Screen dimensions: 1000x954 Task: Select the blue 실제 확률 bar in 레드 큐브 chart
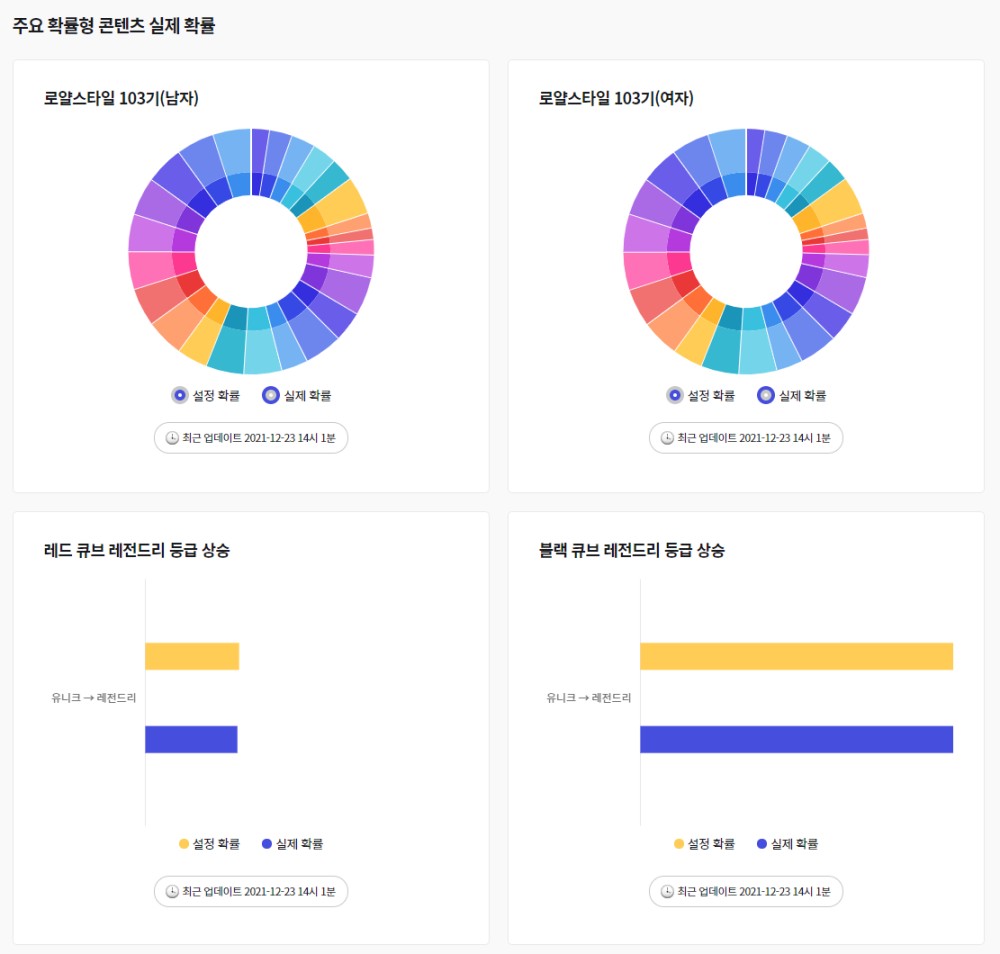tap(191, 739)
